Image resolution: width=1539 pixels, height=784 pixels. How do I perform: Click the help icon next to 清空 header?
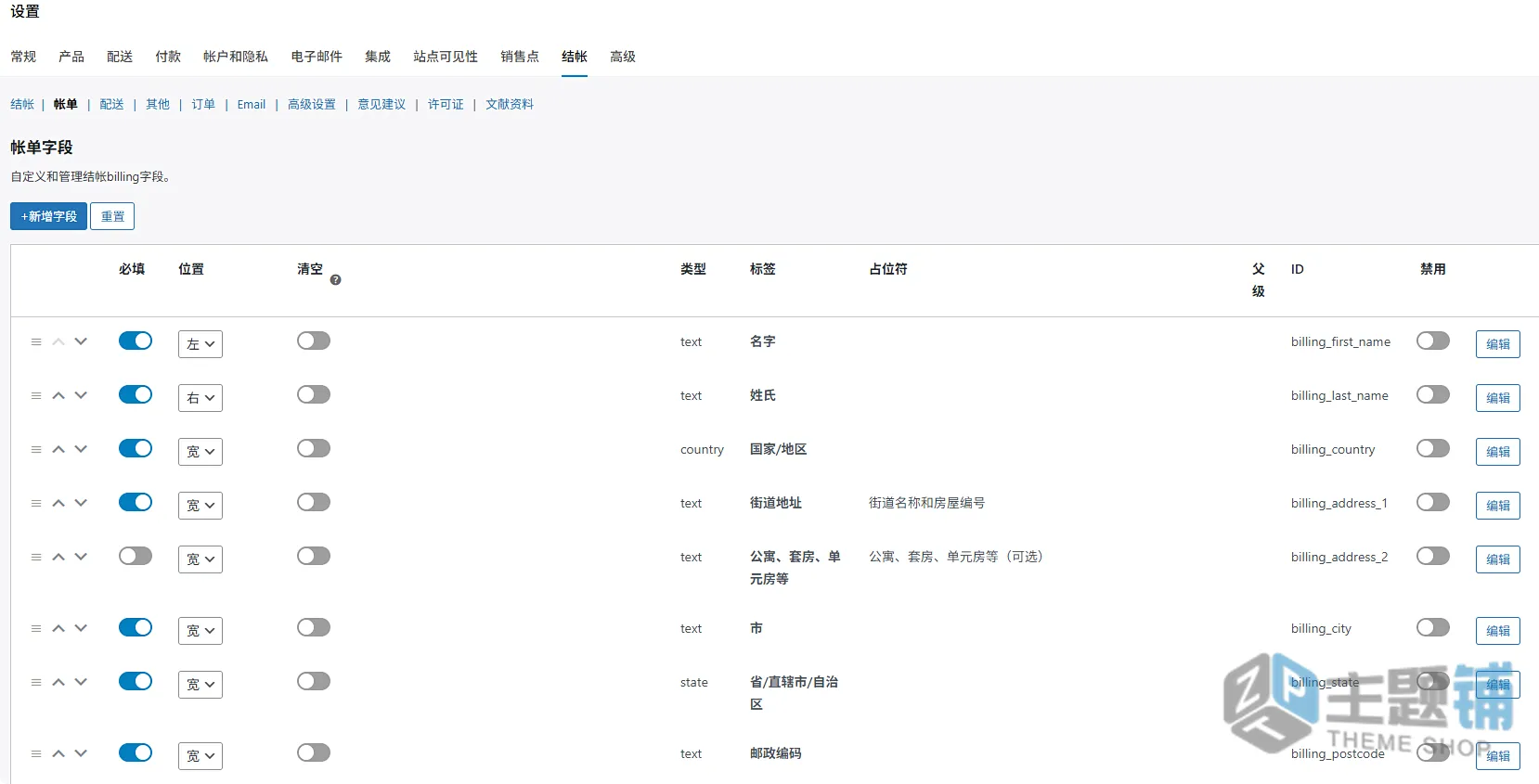click(x=335, y=279)
